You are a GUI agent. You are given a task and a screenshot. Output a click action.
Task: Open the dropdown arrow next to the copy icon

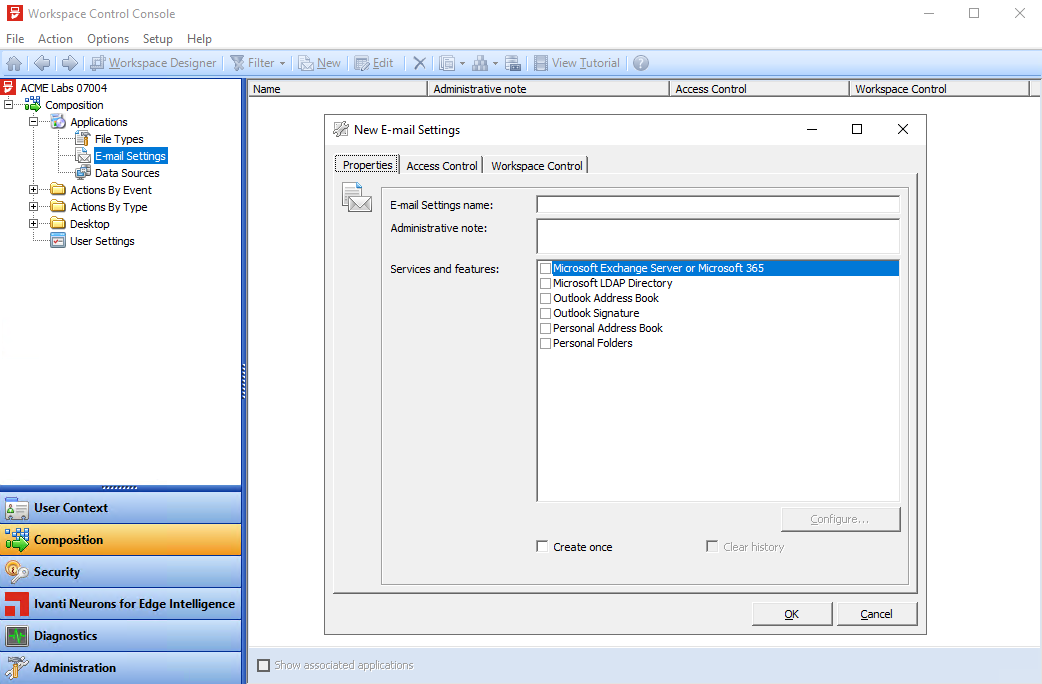click(463, 63)
